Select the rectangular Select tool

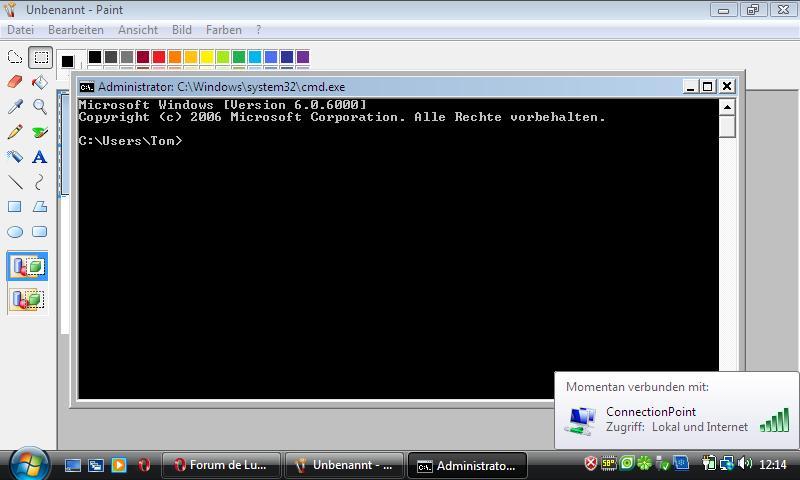pyautogui.click(x=40, y=57)
